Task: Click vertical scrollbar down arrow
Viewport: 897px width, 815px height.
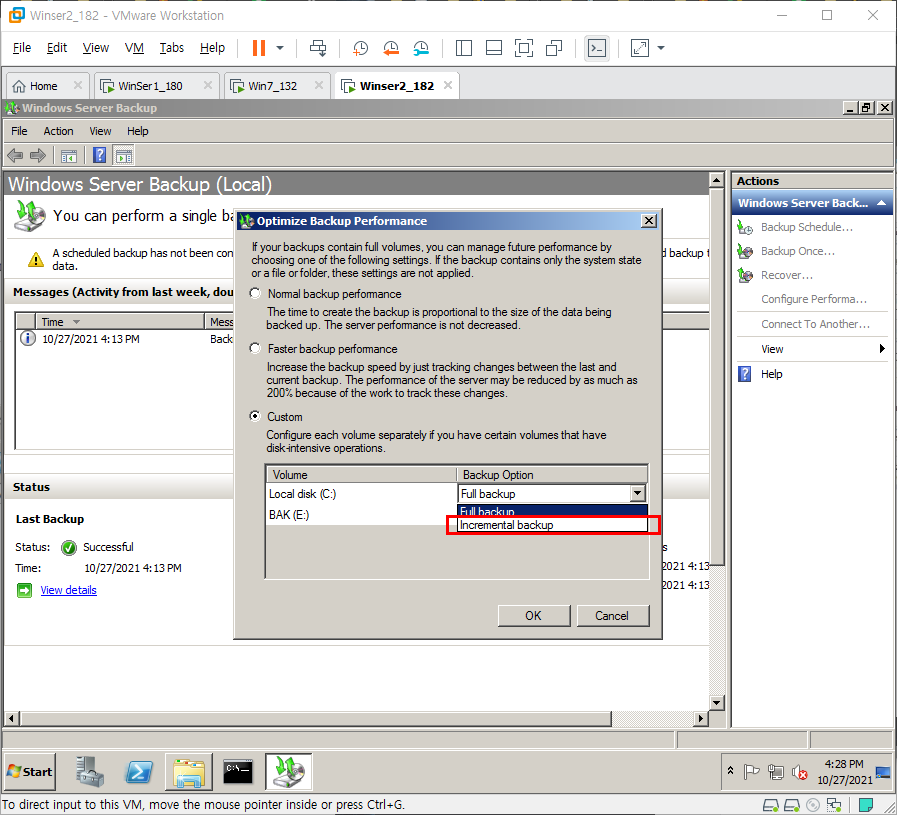Action: (x=716, y=702)
